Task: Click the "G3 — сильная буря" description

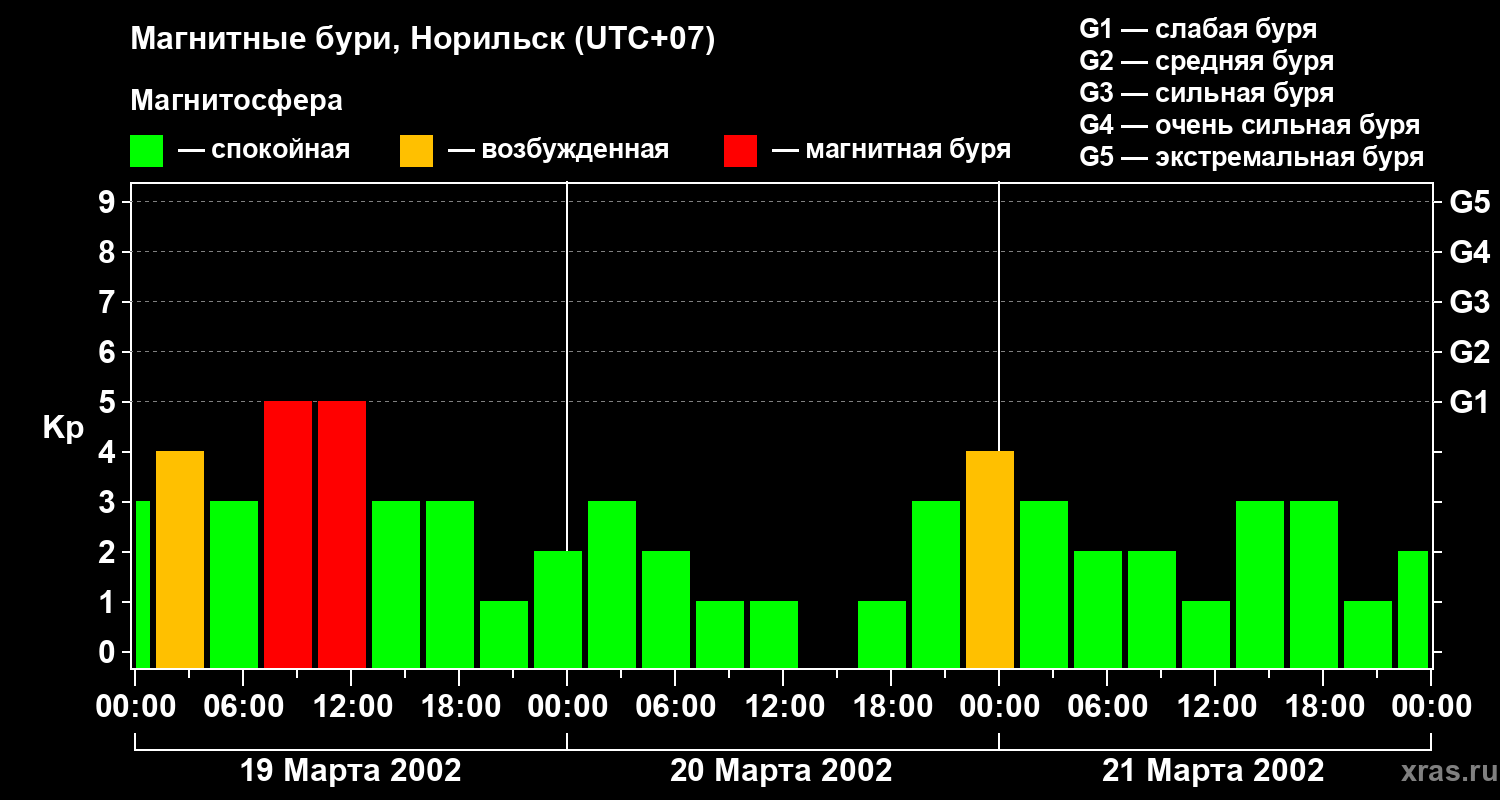Action: [1207, 93]
